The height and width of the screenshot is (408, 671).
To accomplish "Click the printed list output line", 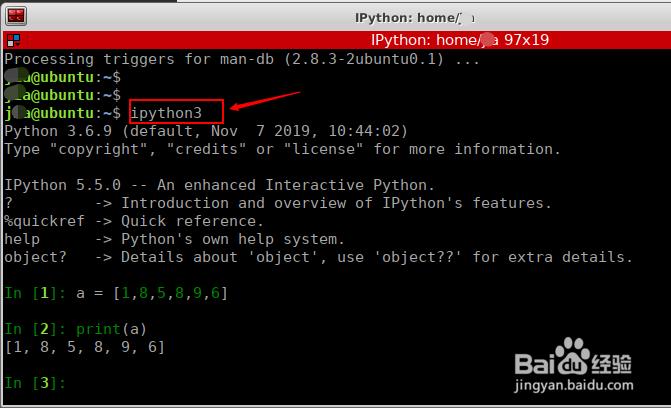I will click(x=85, y=347).
